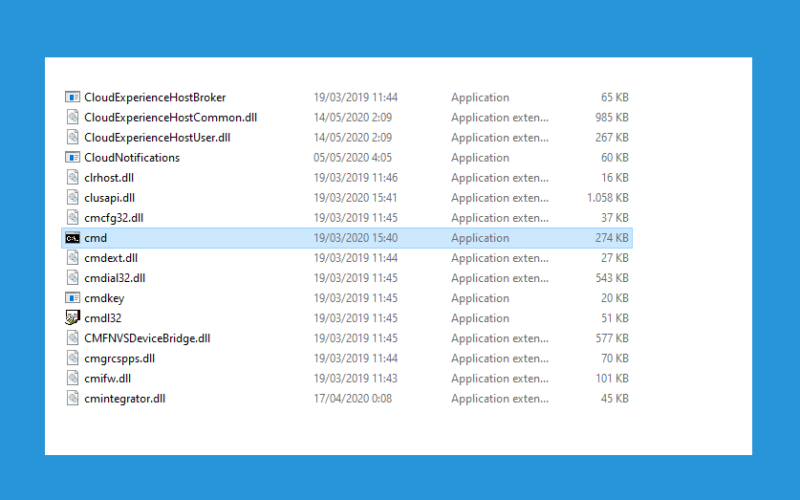Click the 1.058 KB size of clusapi.dll

(x=608, y=197)
